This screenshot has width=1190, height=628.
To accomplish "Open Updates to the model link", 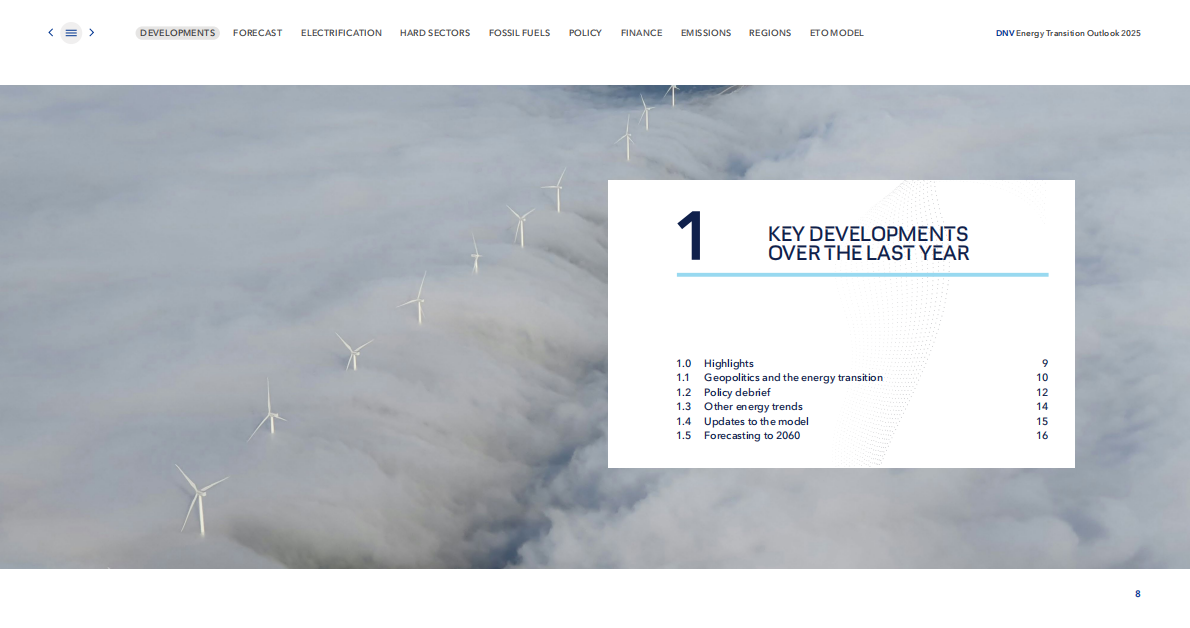I will [x=756, y=422].
